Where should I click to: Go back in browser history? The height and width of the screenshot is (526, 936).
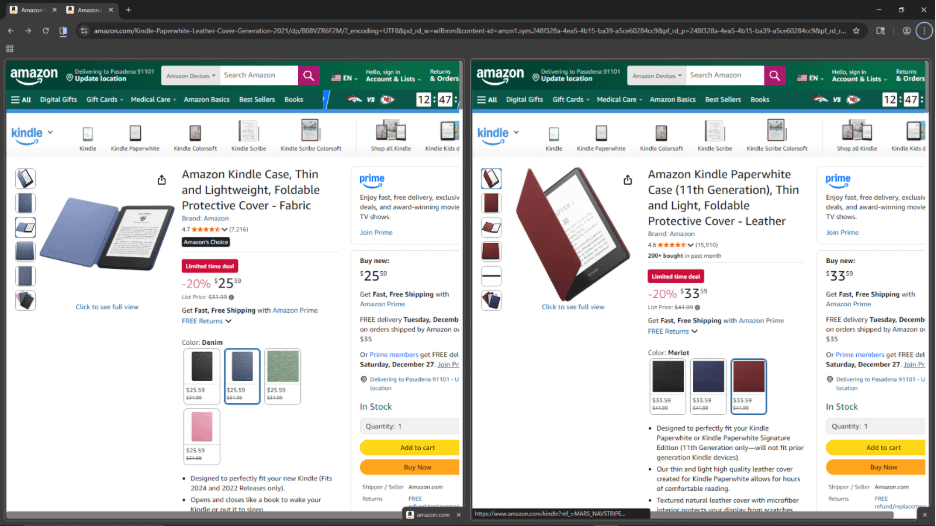pyautogui.click(x=11, y=30)
